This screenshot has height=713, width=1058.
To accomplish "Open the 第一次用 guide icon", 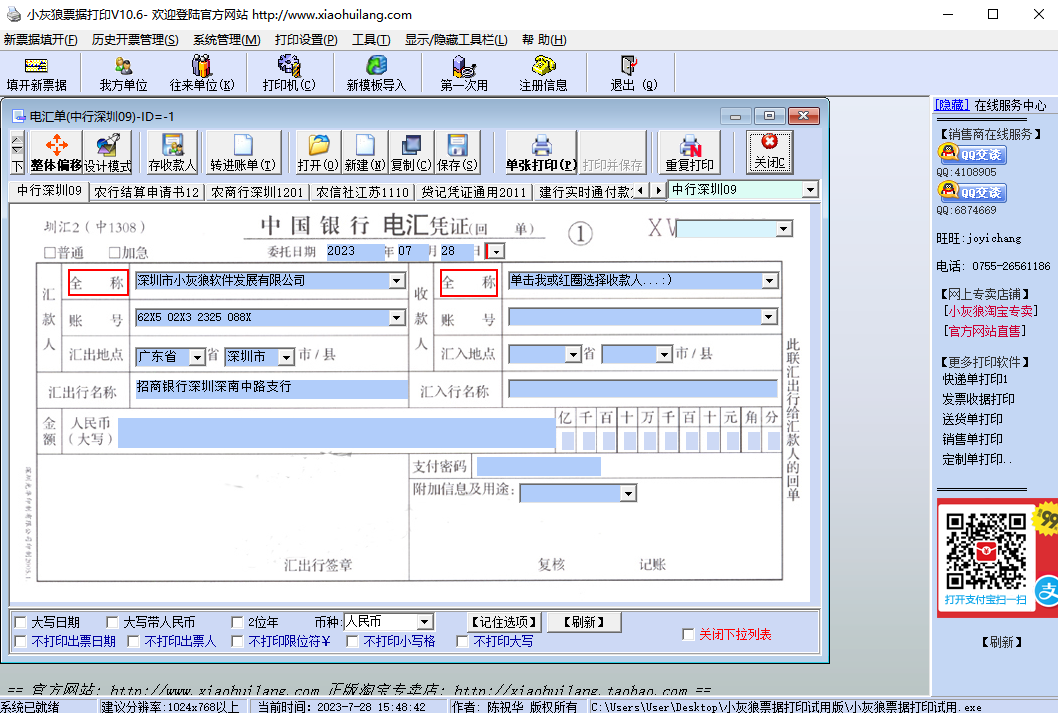I will 464,74.
